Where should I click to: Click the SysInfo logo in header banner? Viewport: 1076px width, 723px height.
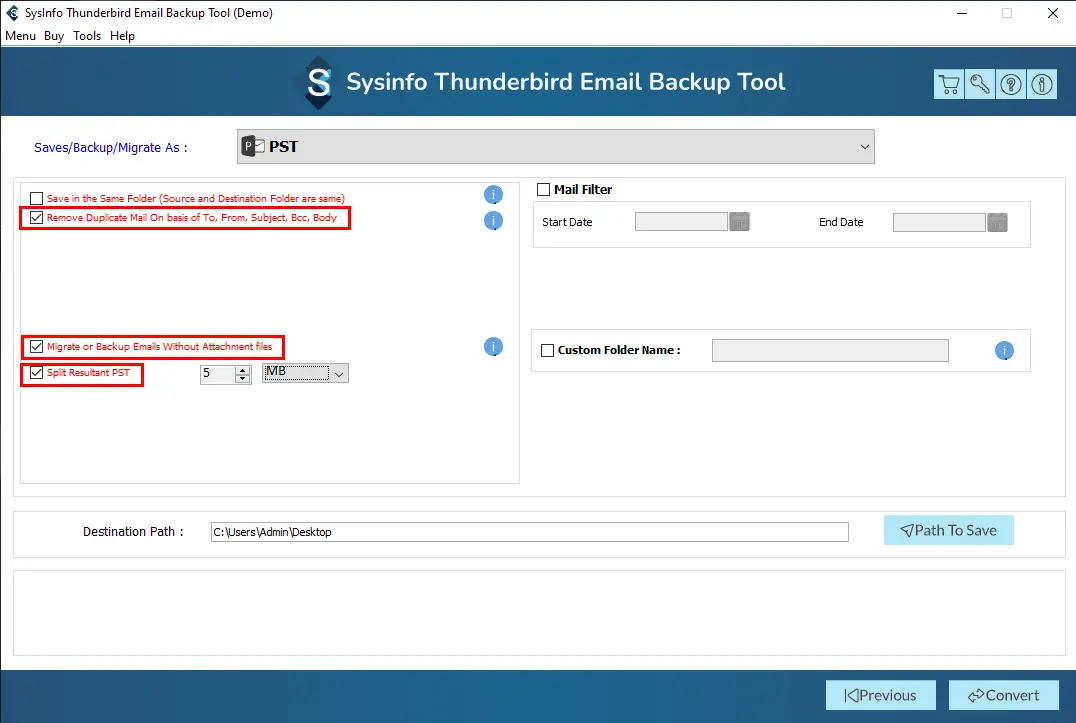tap(318, 83)
